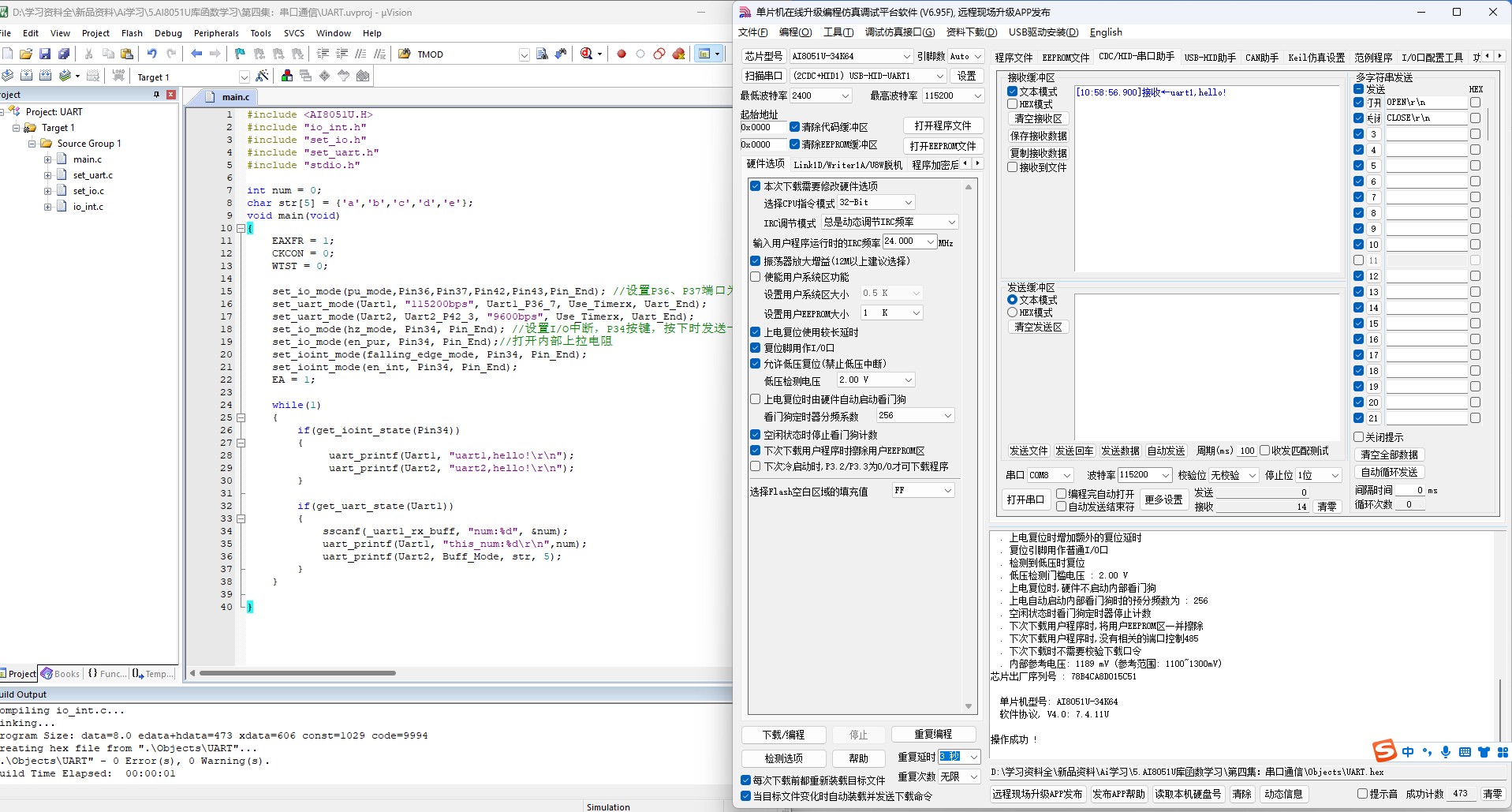Click the 周期(ms) 100 input field
This screenshot has width=1512, height=812.
tap(1246, 451)
